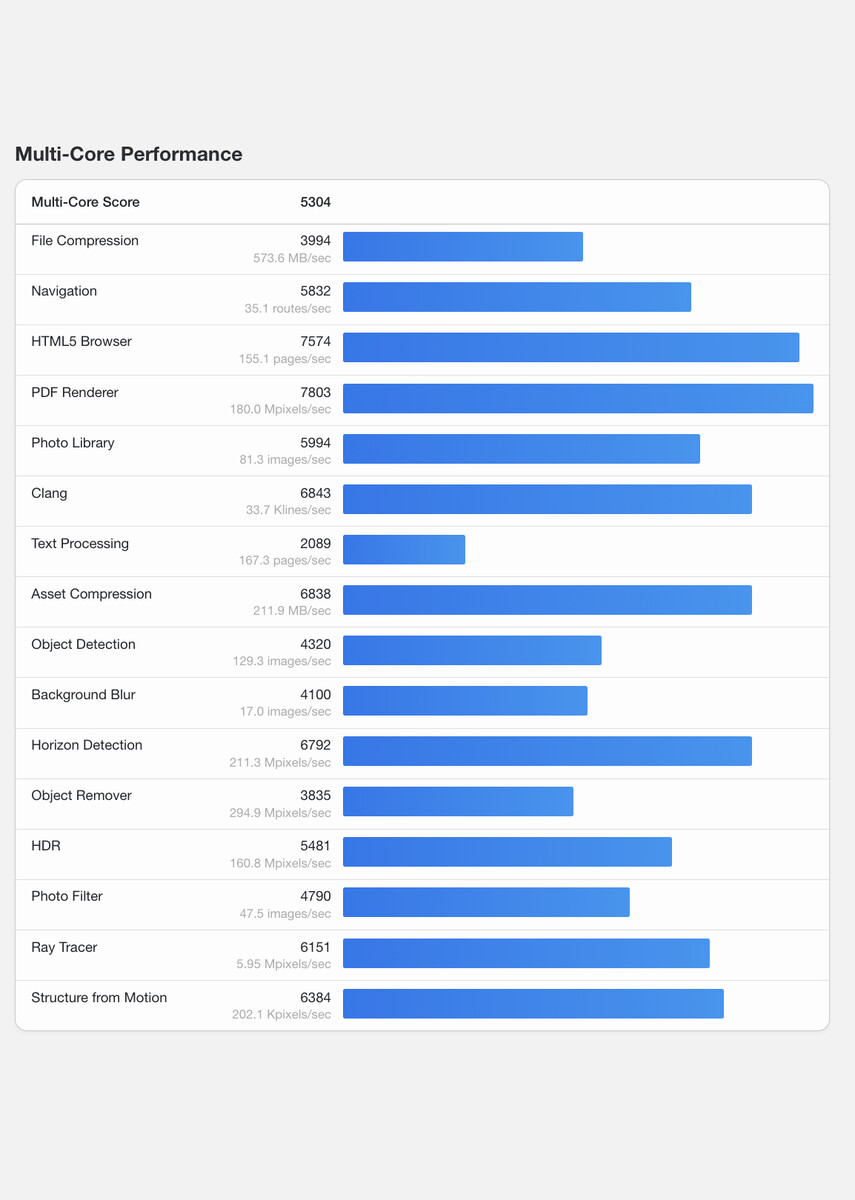Select the Object Remover label
855x1200 pixels.
[x=81, y=796]
